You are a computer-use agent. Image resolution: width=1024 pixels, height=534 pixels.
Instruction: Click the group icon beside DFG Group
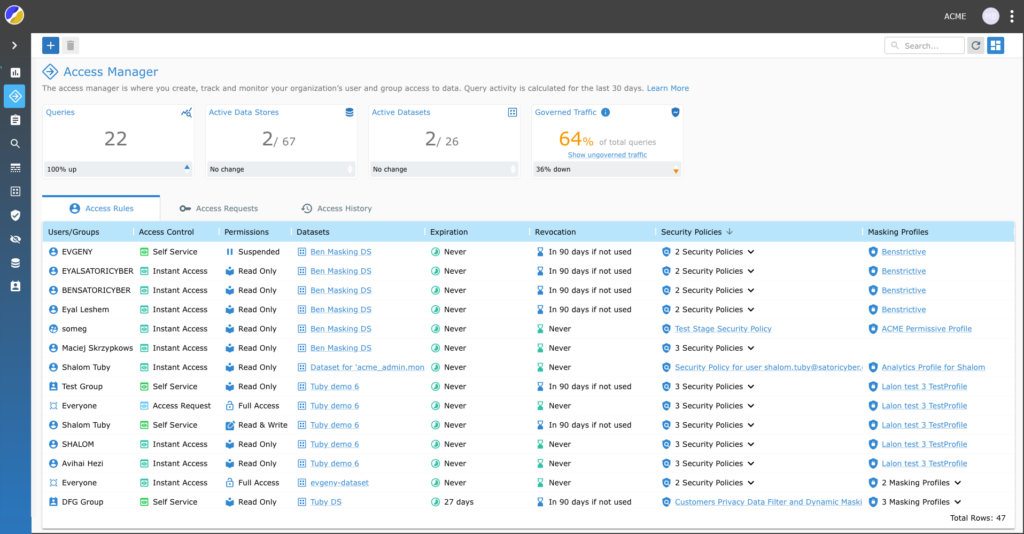[x=54, y=502]
